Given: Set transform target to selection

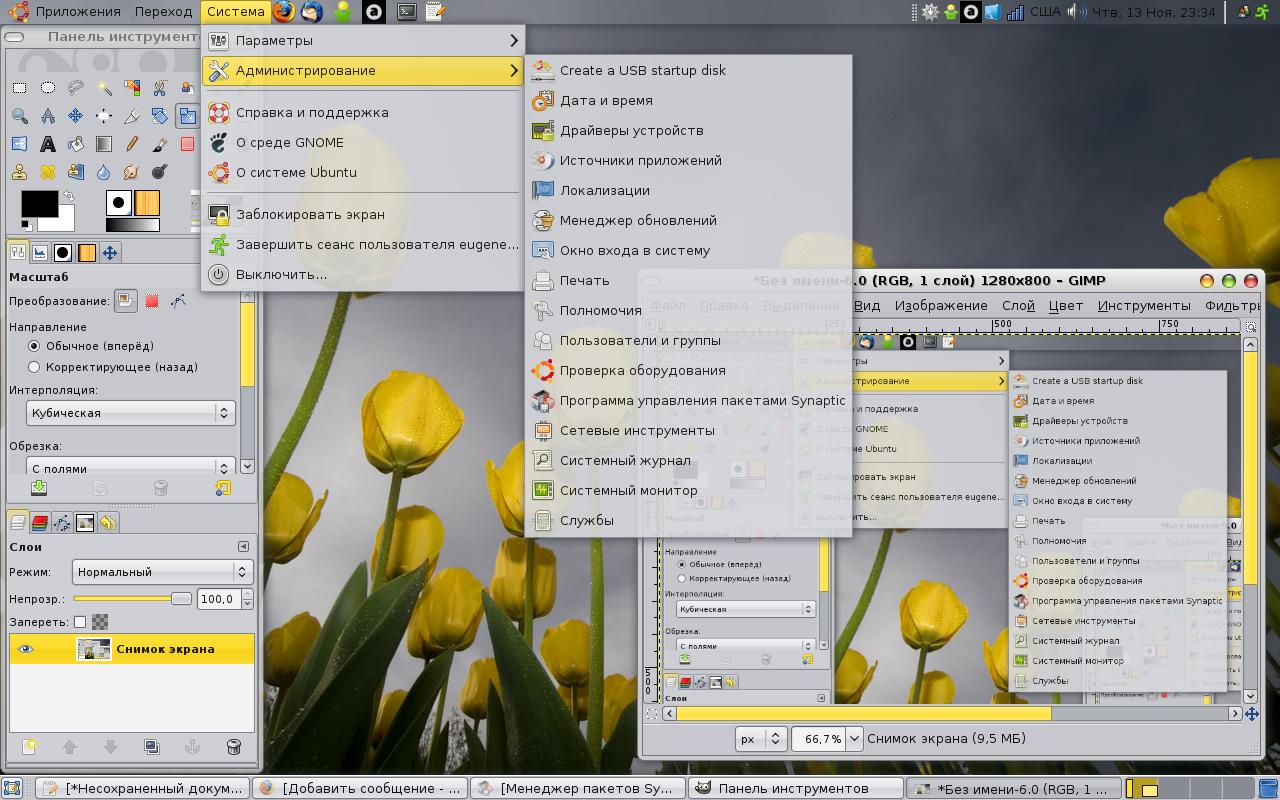Looking at the screenshot, I should point(152,300).
